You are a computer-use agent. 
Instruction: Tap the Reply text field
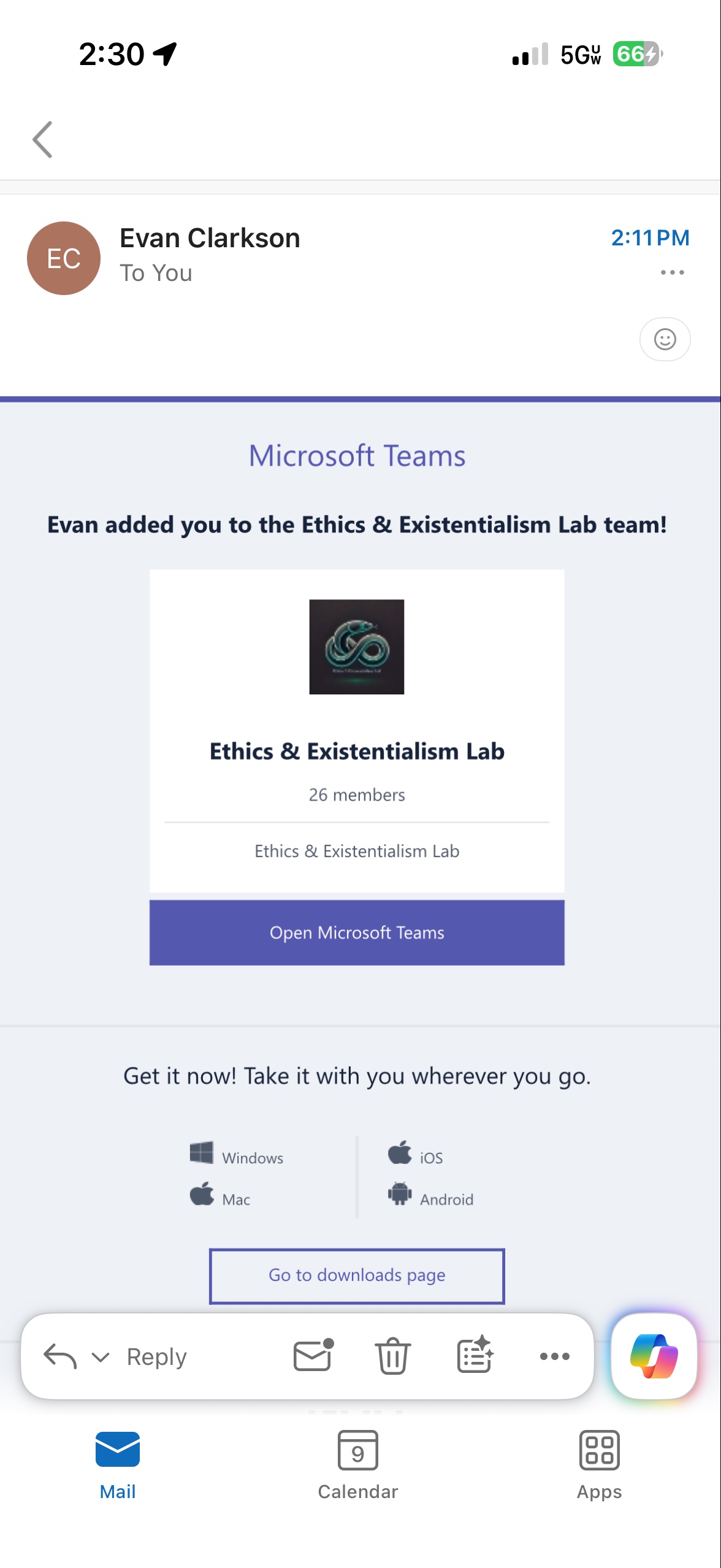click(x=157, y=1356)
